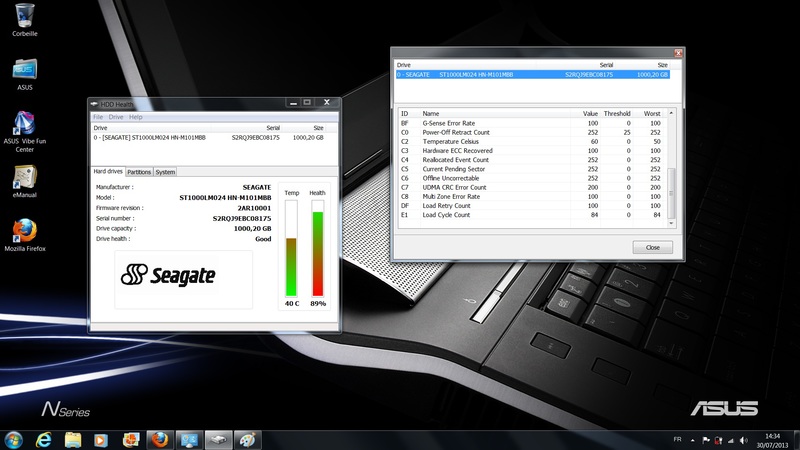The image size is (800, 450).
Task: Click Close button in SMART attributes window
Action: point(652,247)
